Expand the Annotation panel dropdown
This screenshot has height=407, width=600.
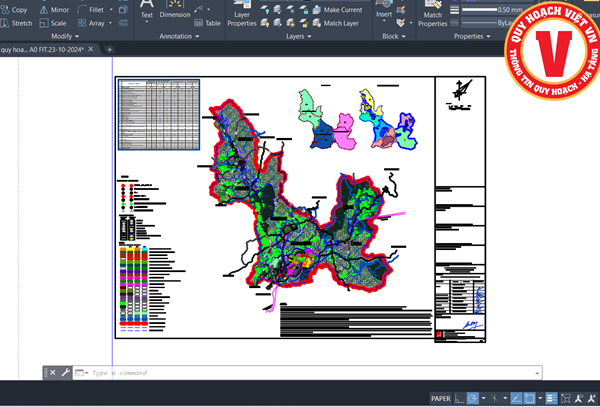click(x=176, y=36)
